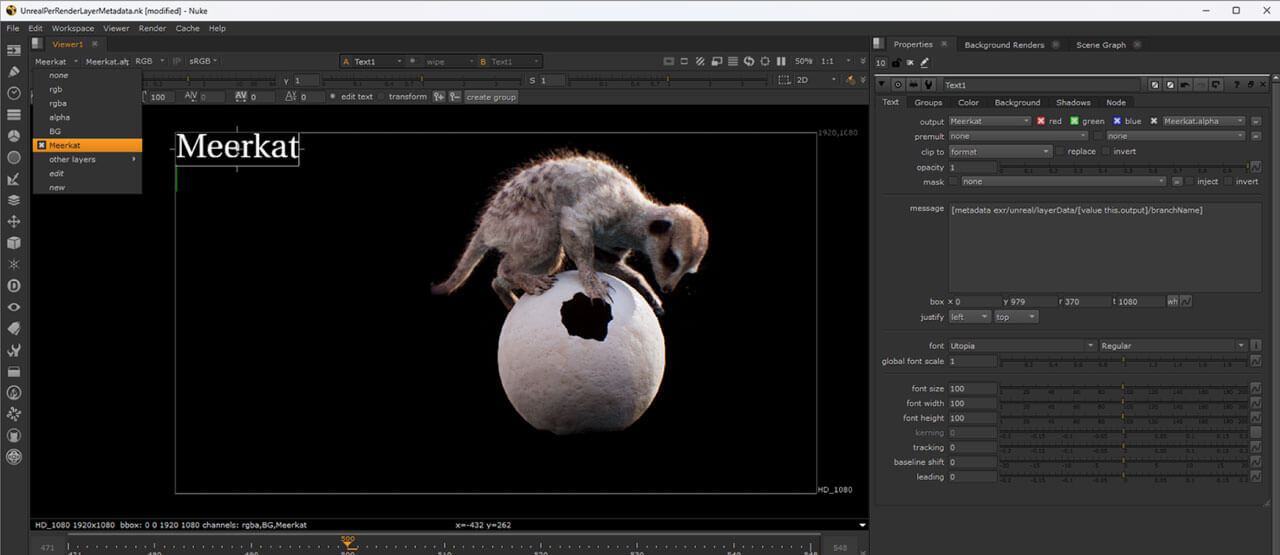
Task: Open the Time nodes clock icon
Action: [14, 92]
